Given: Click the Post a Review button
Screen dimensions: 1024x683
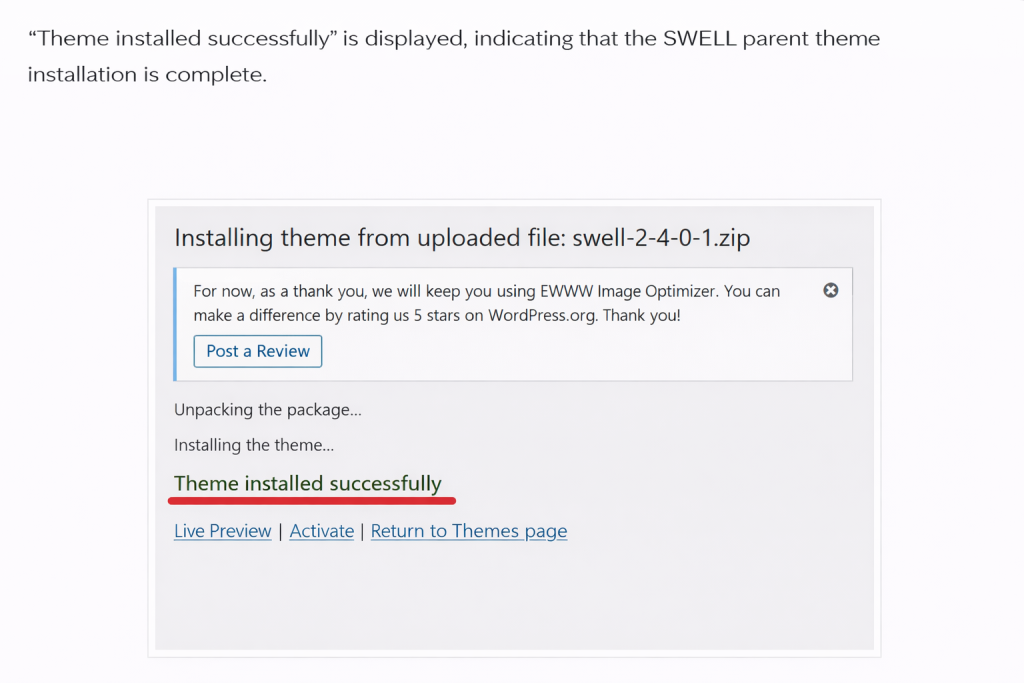Looking at the screenshot, I should [257, 351].
